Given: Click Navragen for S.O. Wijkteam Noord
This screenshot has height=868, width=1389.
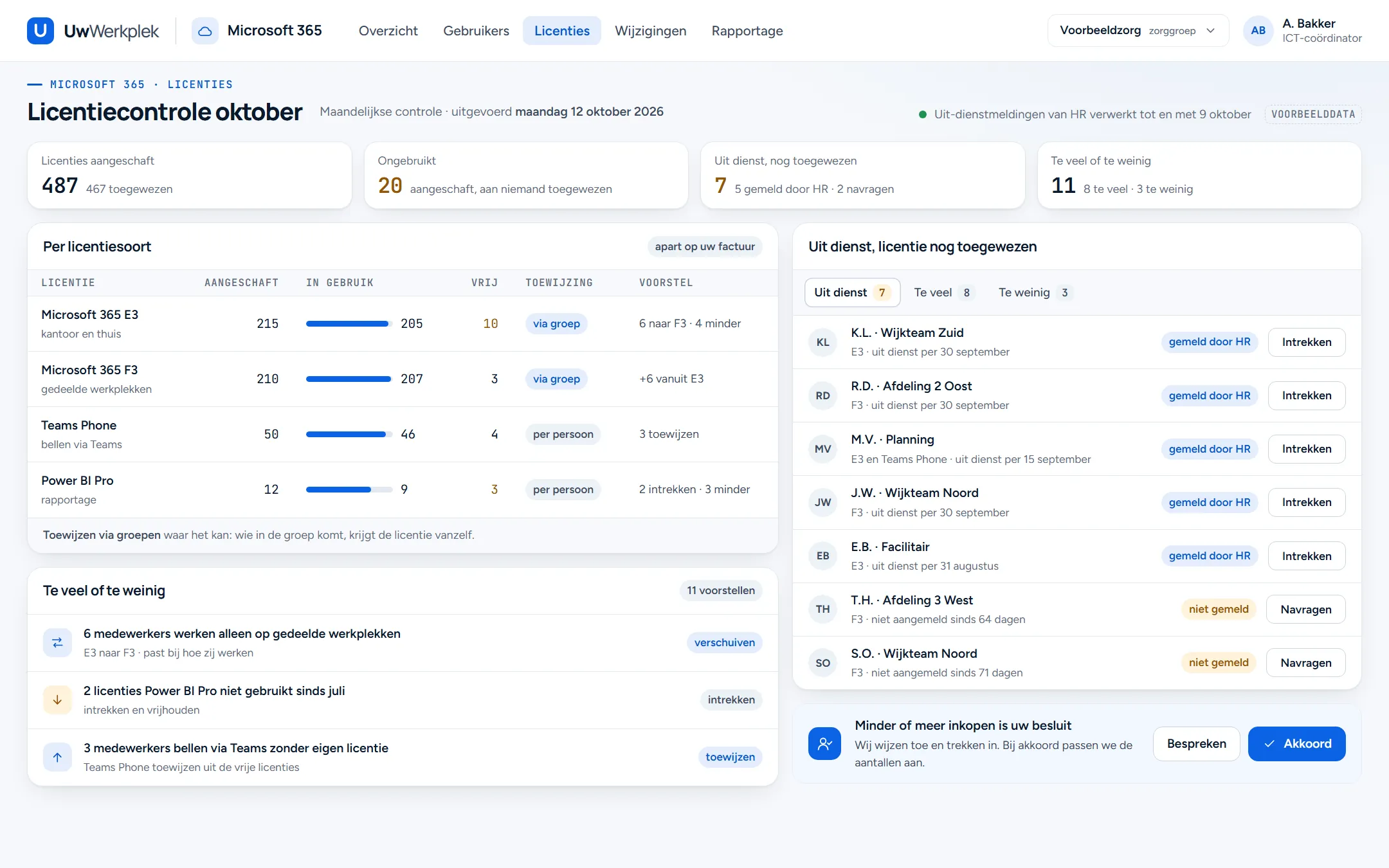Looking at the screenshot, I should pyautogui.click(x=1305, y=663).
